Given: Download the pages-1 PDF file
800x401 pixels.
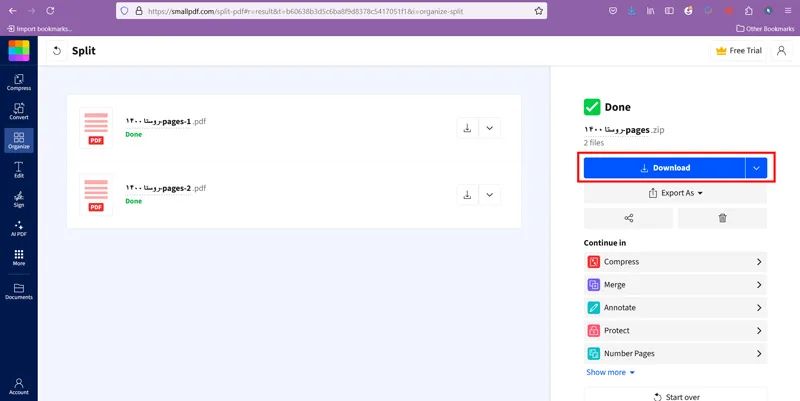Looking at the screenshot, I should pyautogui.click(x=467, y=128).
